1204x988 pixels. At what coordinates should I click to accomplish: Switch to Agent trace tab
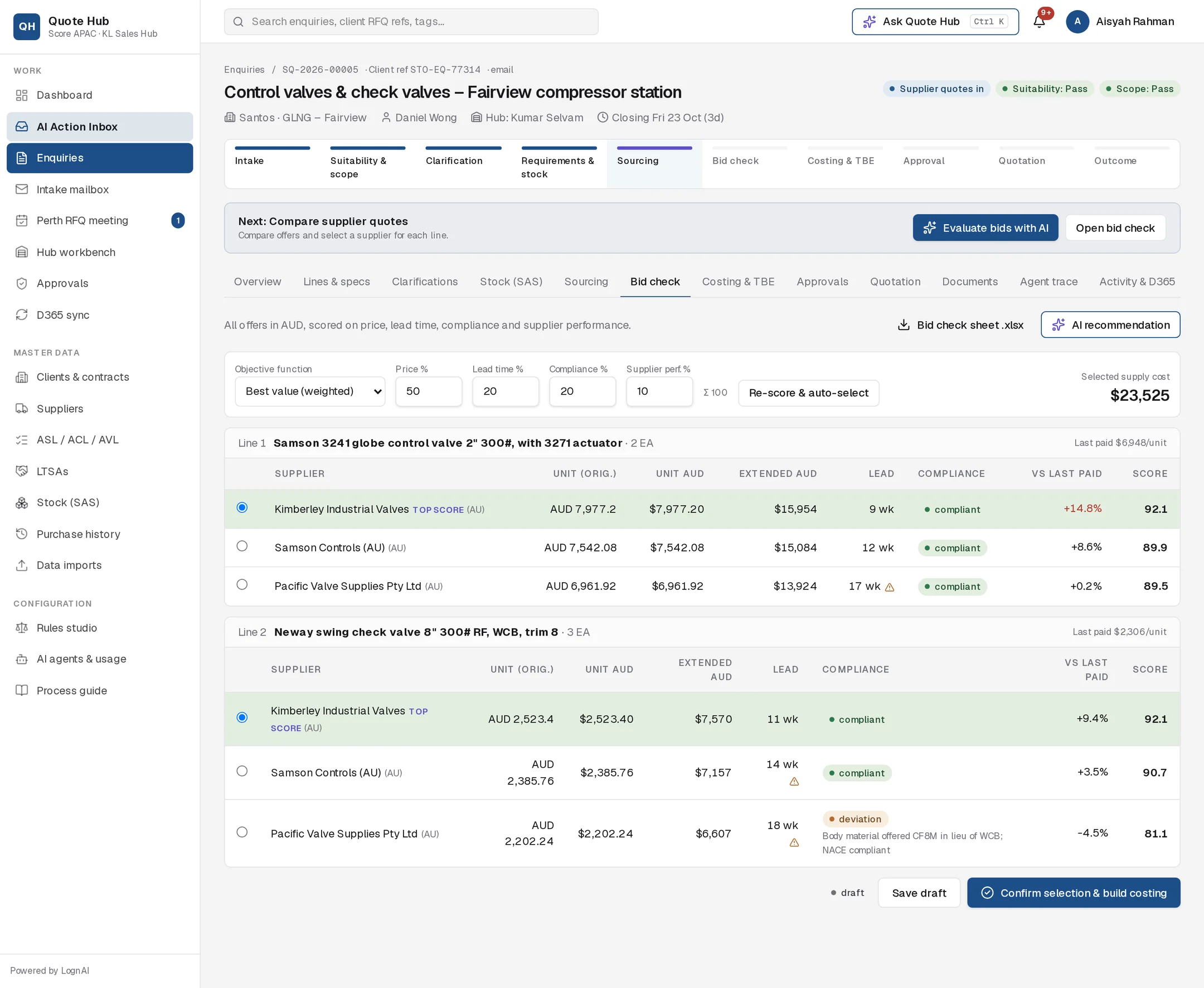1048,282
